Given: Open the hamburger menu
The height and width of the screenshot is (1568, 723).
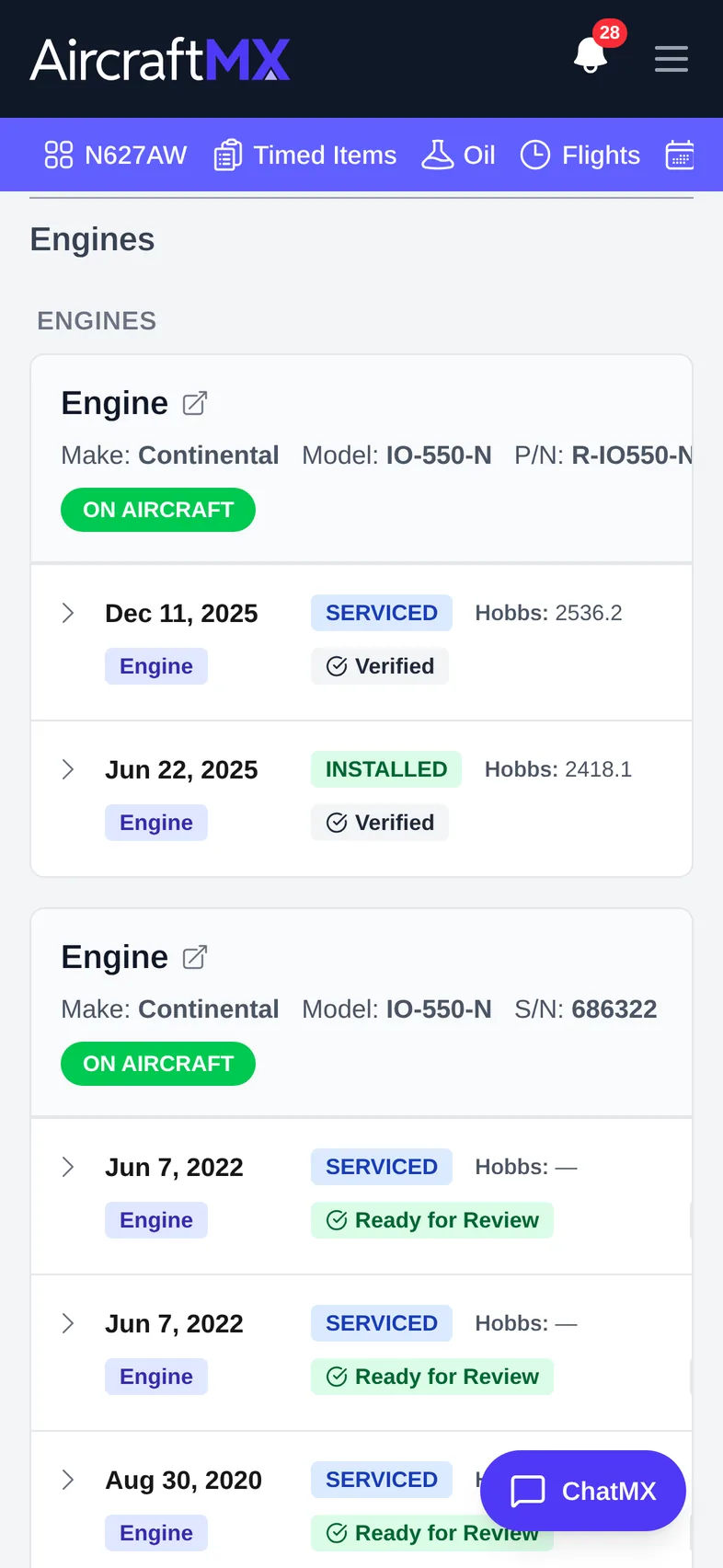Looking at the screenshot, I should pos(671,59).
